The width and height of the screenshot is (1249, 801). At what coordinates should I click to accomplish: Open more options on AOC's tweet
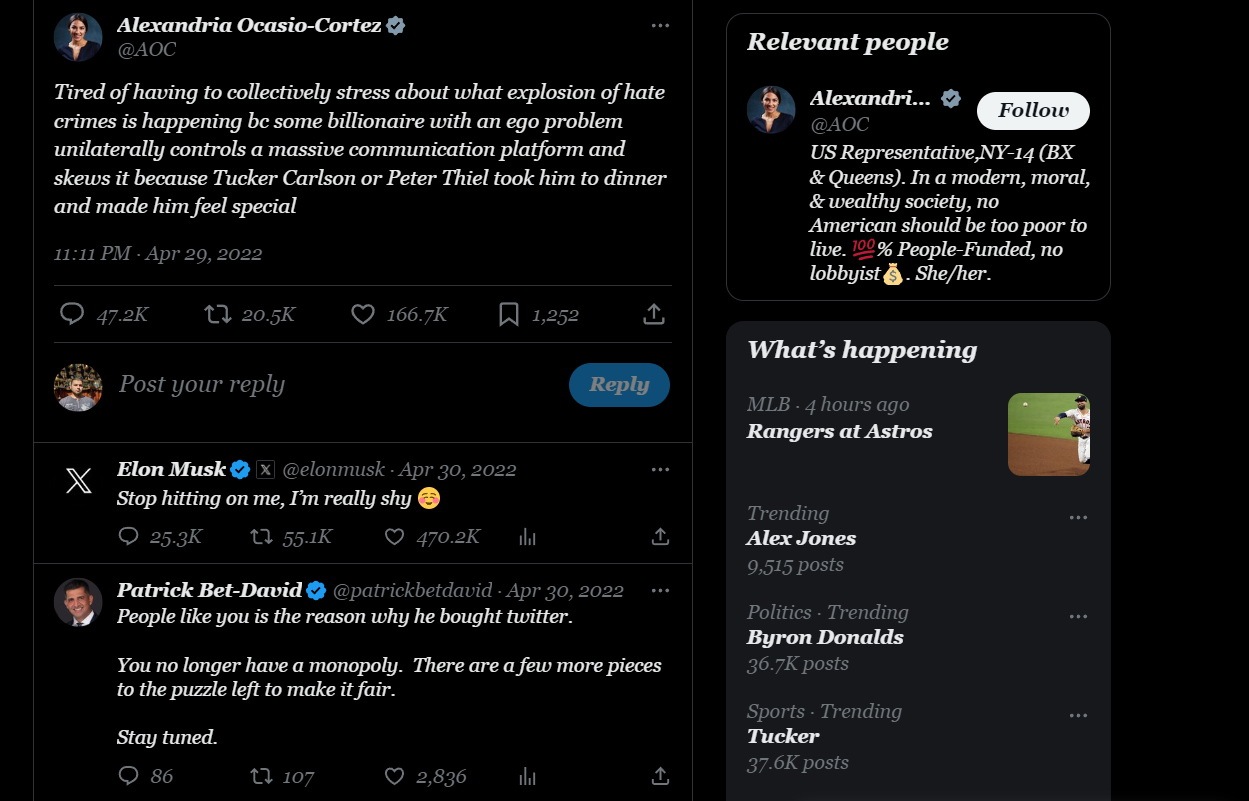pyautogui.click(x=660, y=25)
